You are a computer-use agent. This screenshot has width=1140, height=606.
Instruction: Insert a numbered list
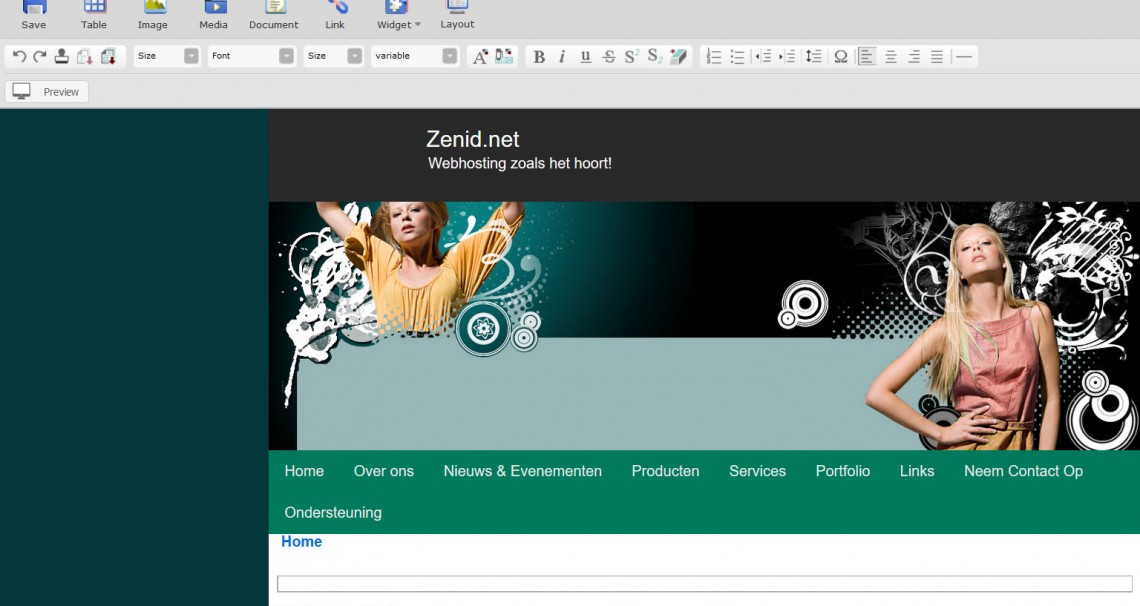click(x=714, y=57)
